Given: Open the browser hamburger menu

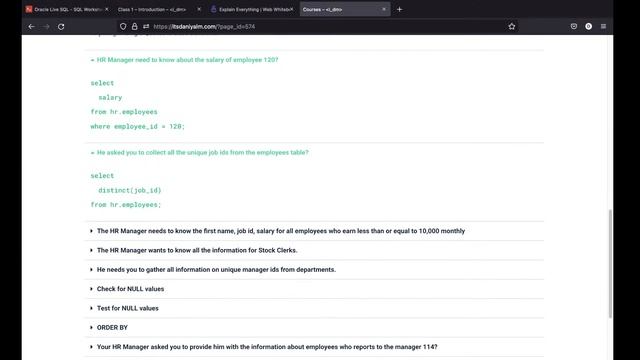Looking at the screenshot, I should (603, 27).
